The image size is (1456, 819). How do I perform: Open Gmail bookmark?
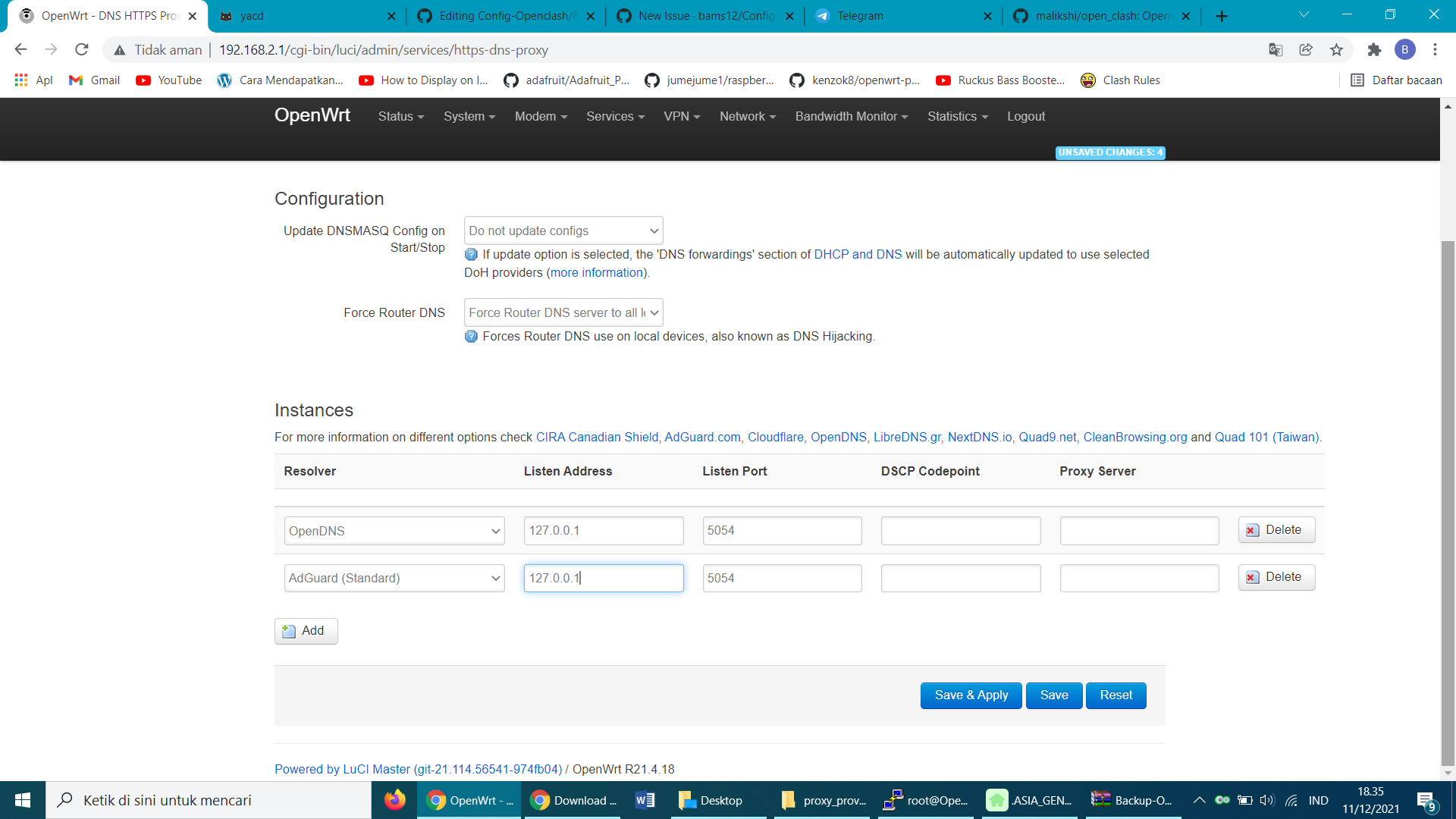tap(94, 80)
